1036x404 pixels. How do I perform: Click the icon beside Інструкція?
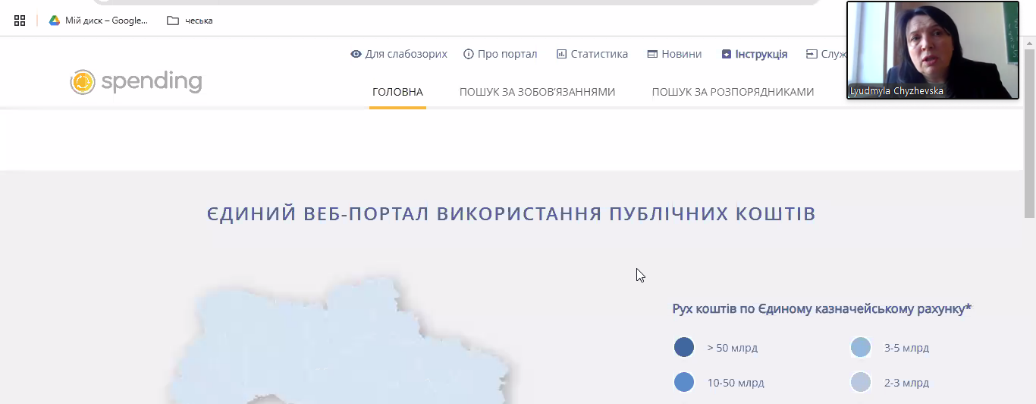point(726,54)
